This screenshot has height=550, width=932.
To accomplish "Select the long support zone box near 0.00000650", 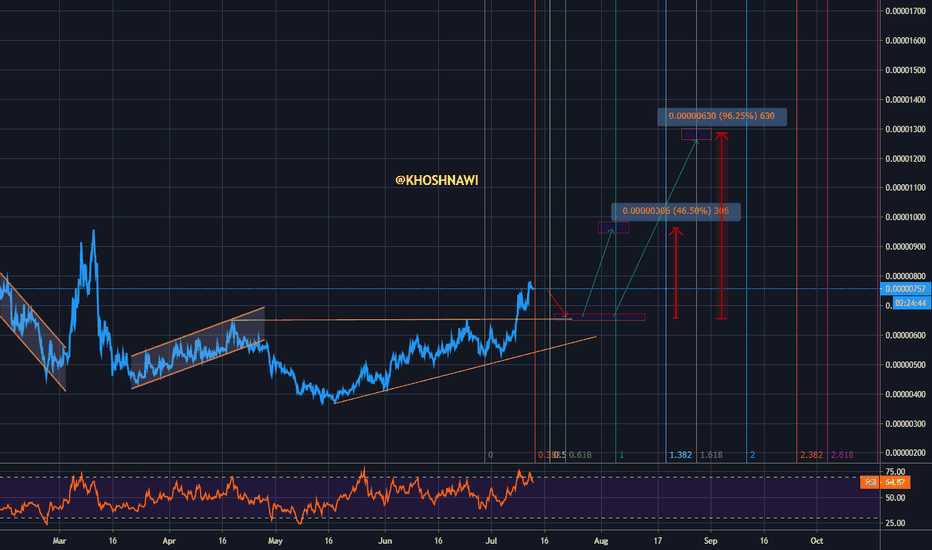I will [600, 317].
